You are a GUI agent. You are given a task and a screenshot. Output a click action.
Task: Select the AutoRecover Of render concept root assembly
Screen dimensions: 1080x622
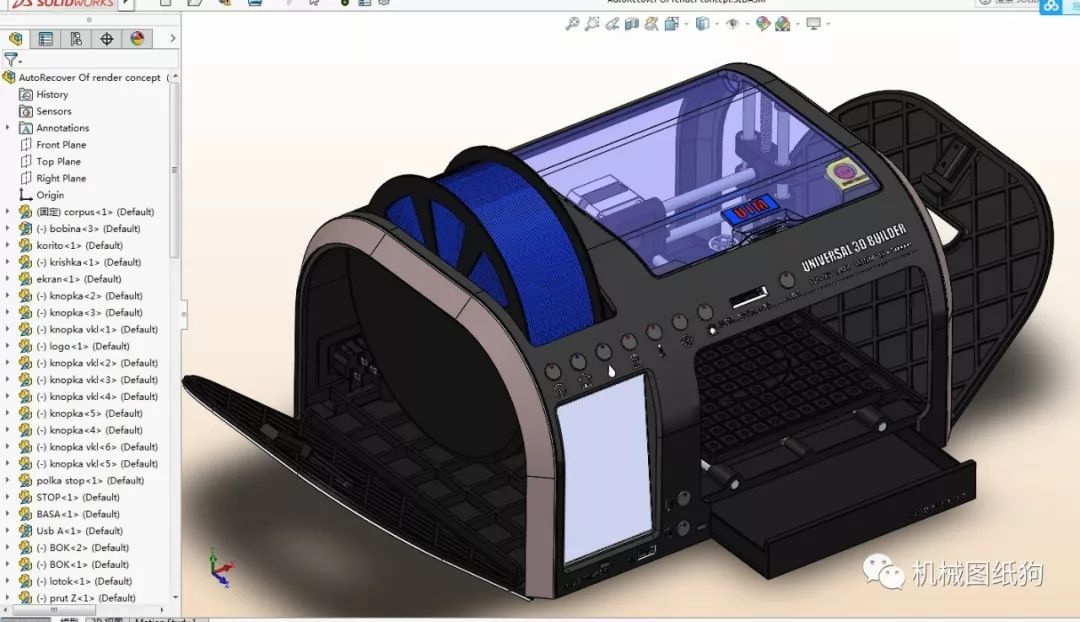pos(90,78)
